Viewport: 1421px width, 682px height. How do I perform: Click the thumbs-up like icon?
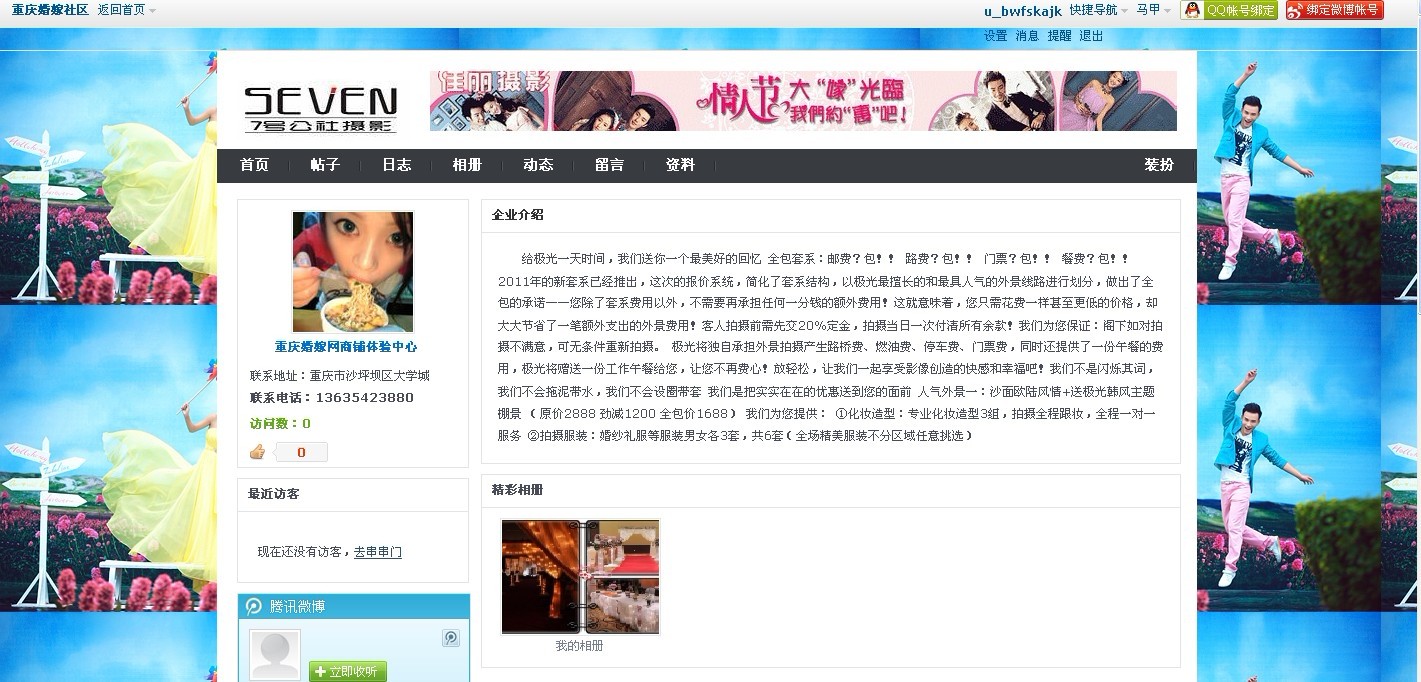click(257, 452)
